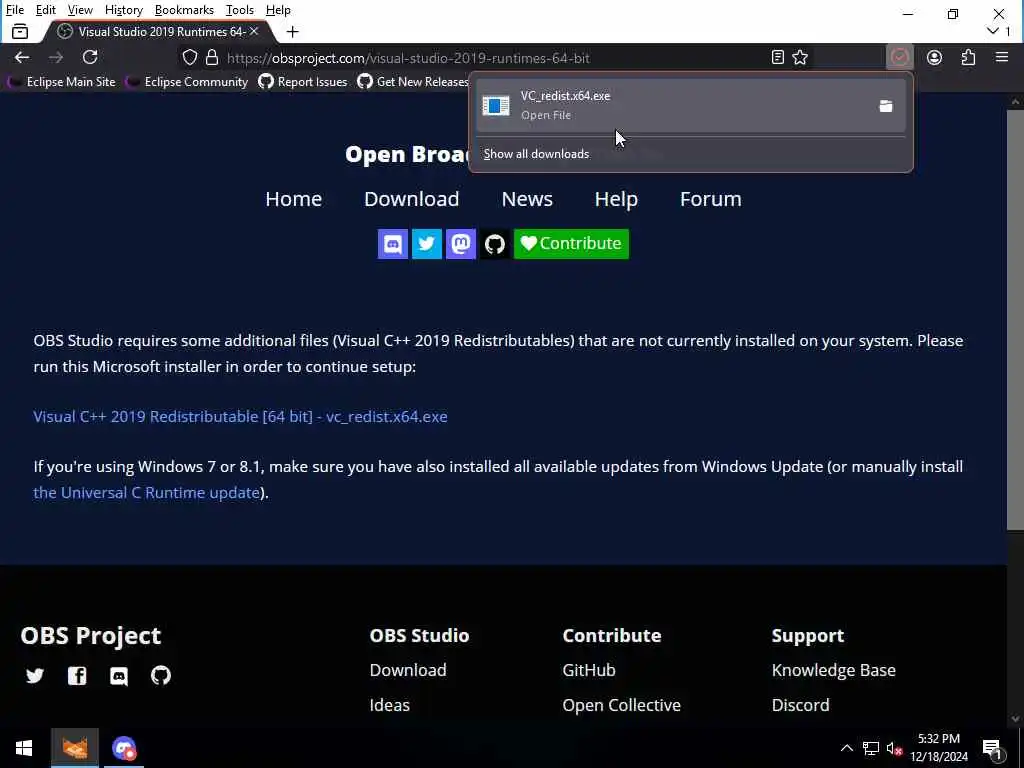Reload the current page
The height and width of the screenshot is (768, 1024).
point(90,57)
